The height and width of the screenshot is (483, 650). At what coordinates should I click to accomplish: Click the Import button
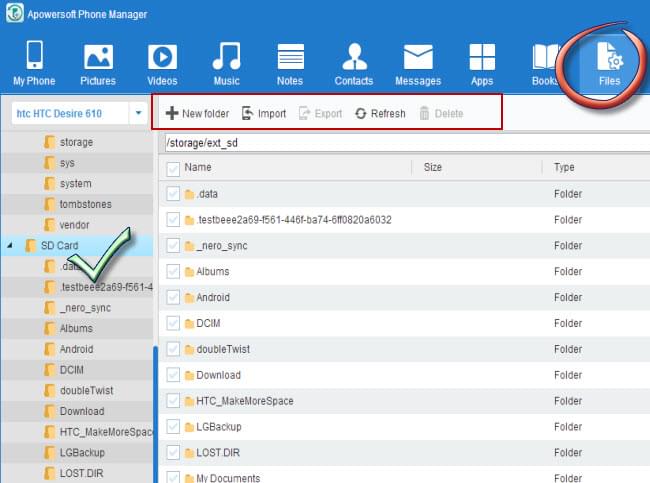[x=264, y=113]
